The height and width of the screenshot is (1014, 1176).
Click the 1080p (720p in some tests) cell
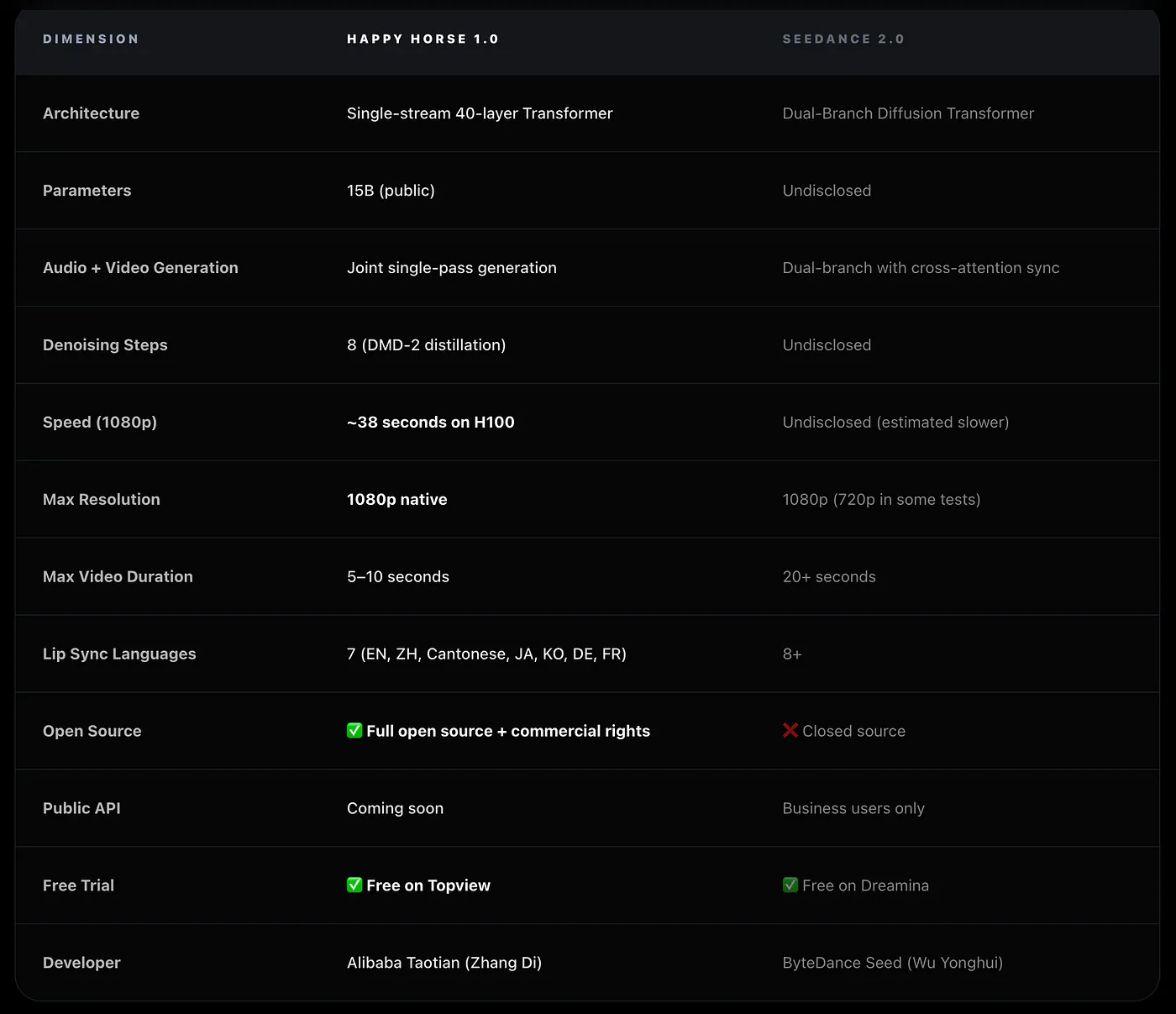(x=881, y=500)
